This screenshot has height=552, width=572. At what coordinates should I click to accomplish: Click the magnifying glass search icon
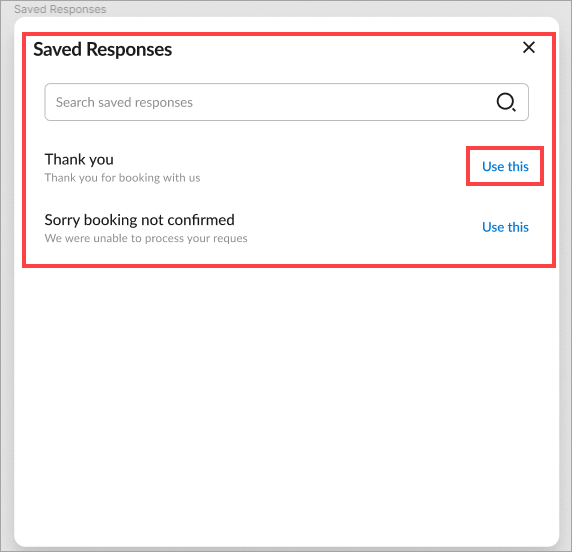coord(506,102)
